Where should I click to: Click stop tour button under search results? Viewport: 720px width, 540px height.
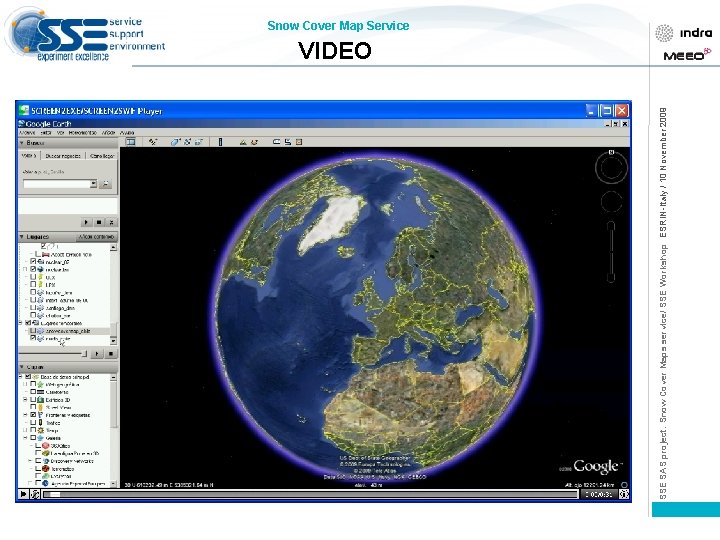[99, 222]
